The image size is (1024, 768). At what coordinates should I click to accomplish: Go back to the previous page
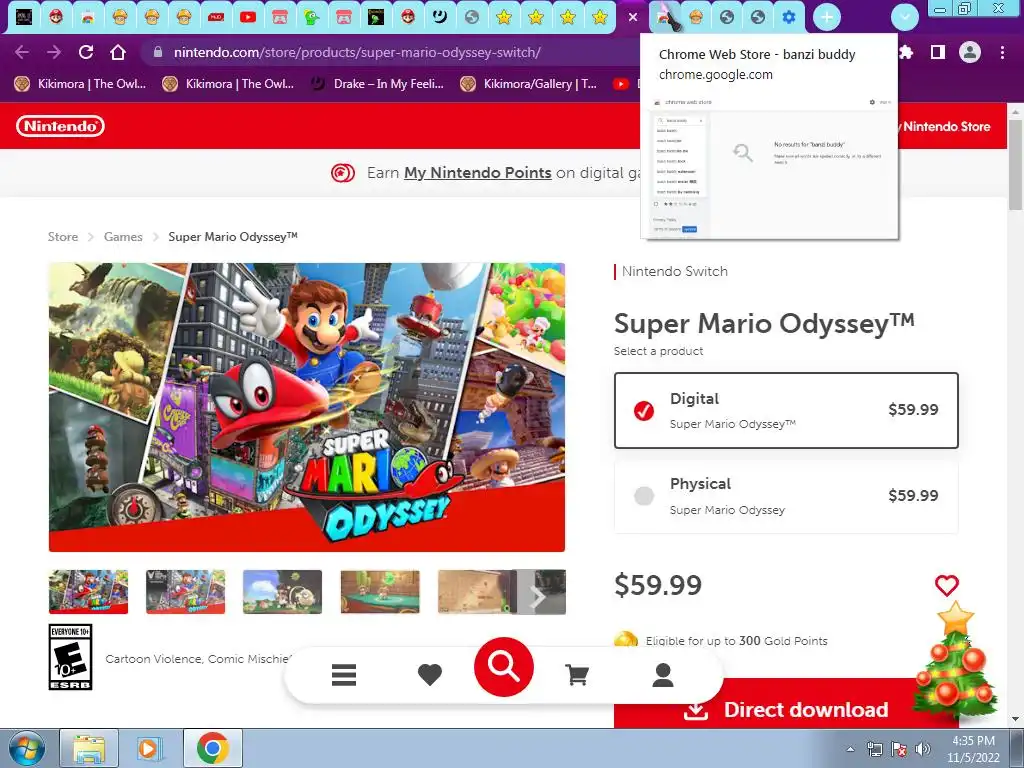coord(22,52)
